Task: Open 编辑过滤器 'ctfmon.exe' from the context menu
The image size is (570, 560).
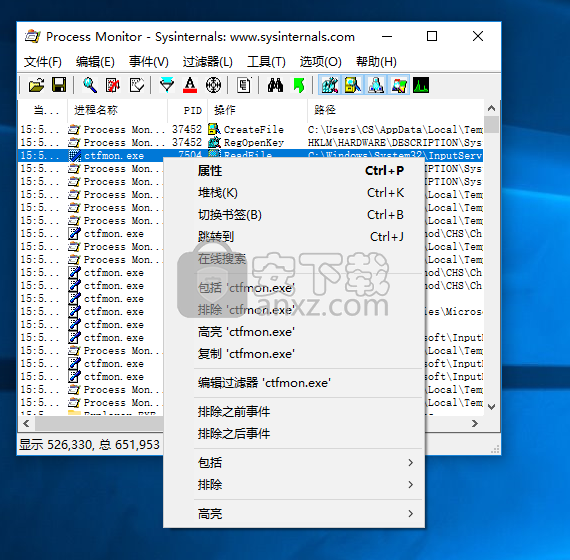Action: [x=294, y=383]
